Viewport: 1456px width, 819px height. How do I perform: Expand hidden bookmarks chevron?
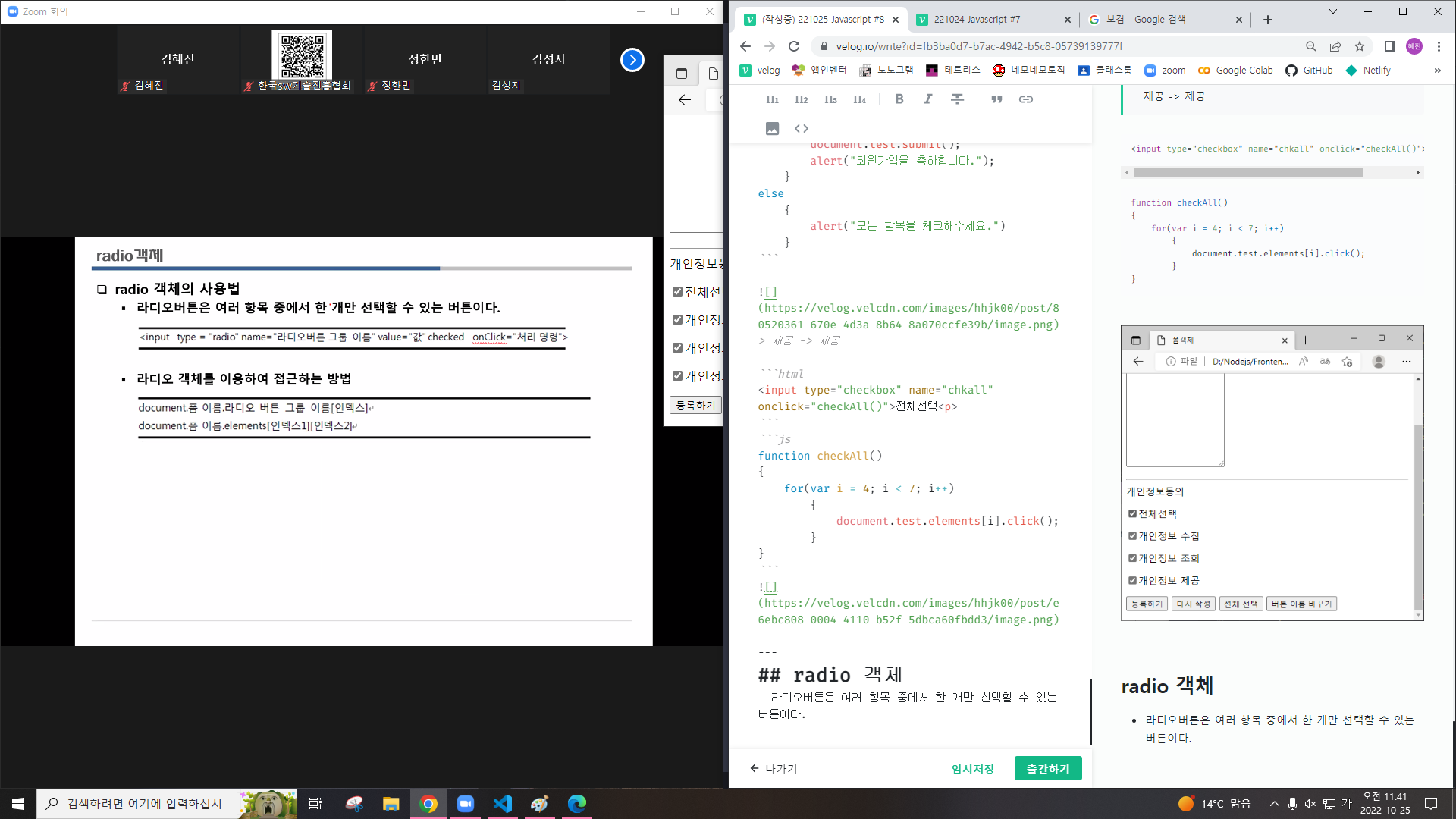[x=1437, y=71]
